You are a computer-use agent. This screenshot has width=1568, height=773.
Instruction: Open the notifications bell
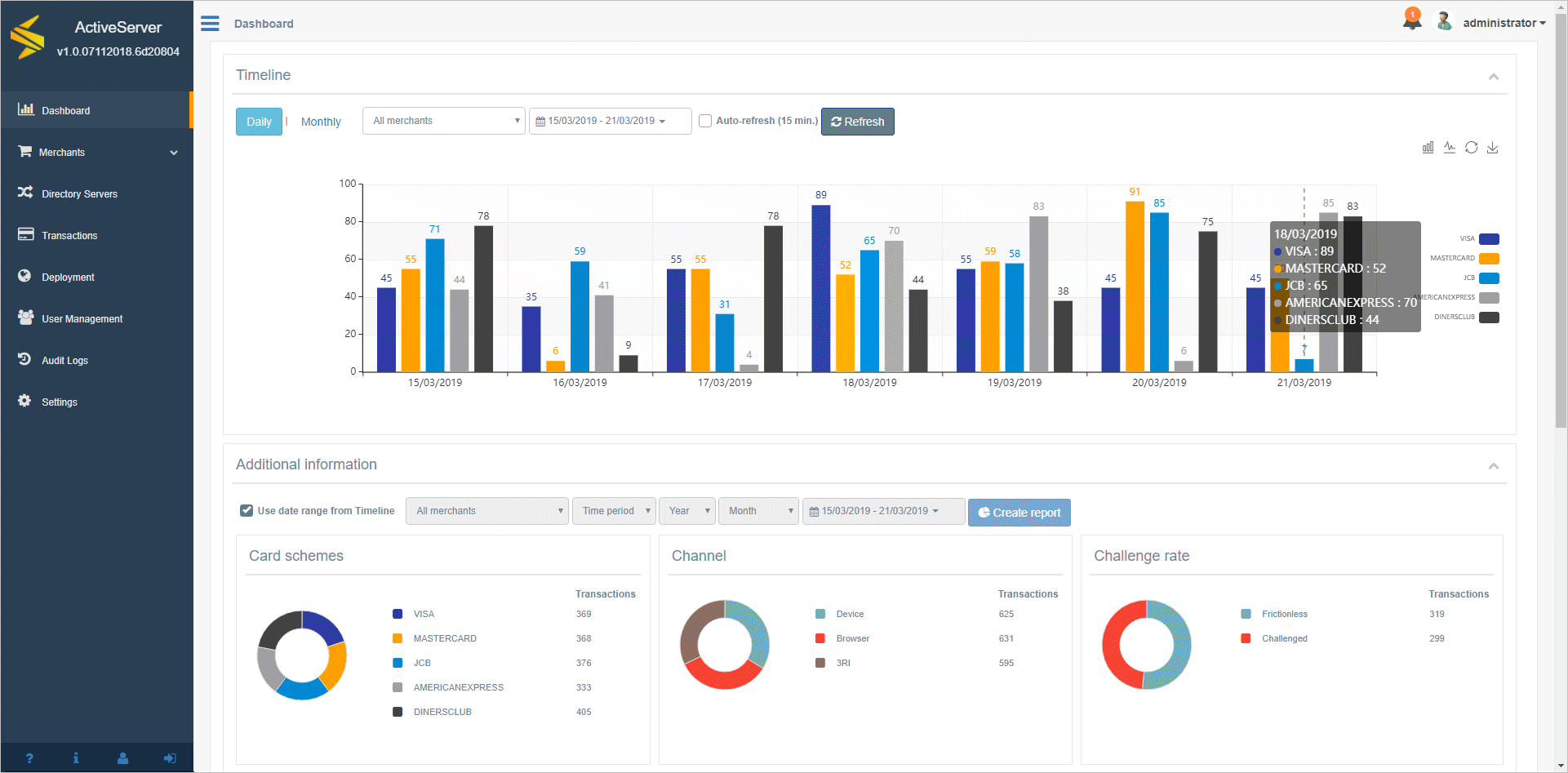(1412, 20)
